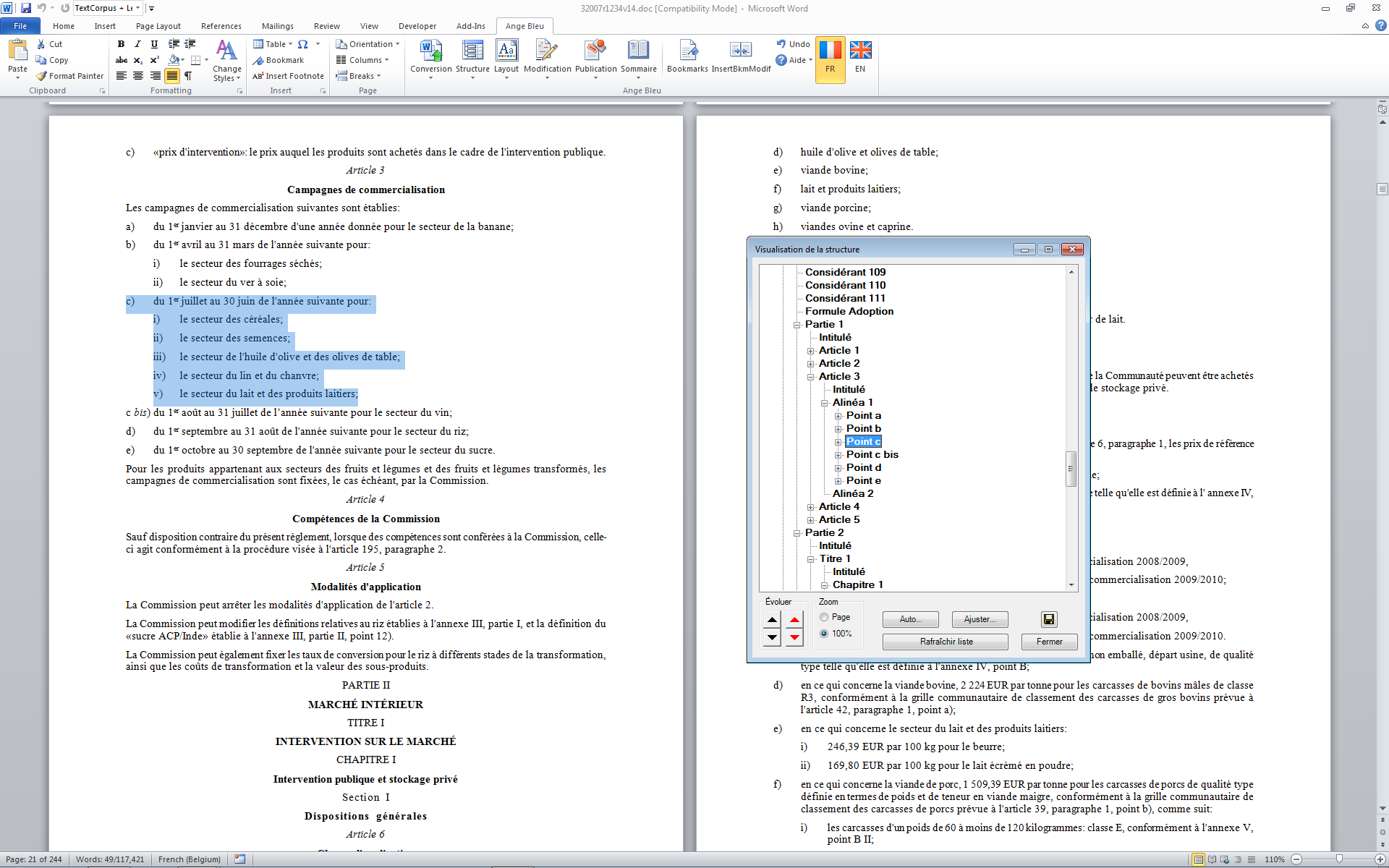This screenshot has width=1389, height=868.
Task: Click the red down arrow in Évoluer
Action: pyautogui.click(x=794, y=637)
